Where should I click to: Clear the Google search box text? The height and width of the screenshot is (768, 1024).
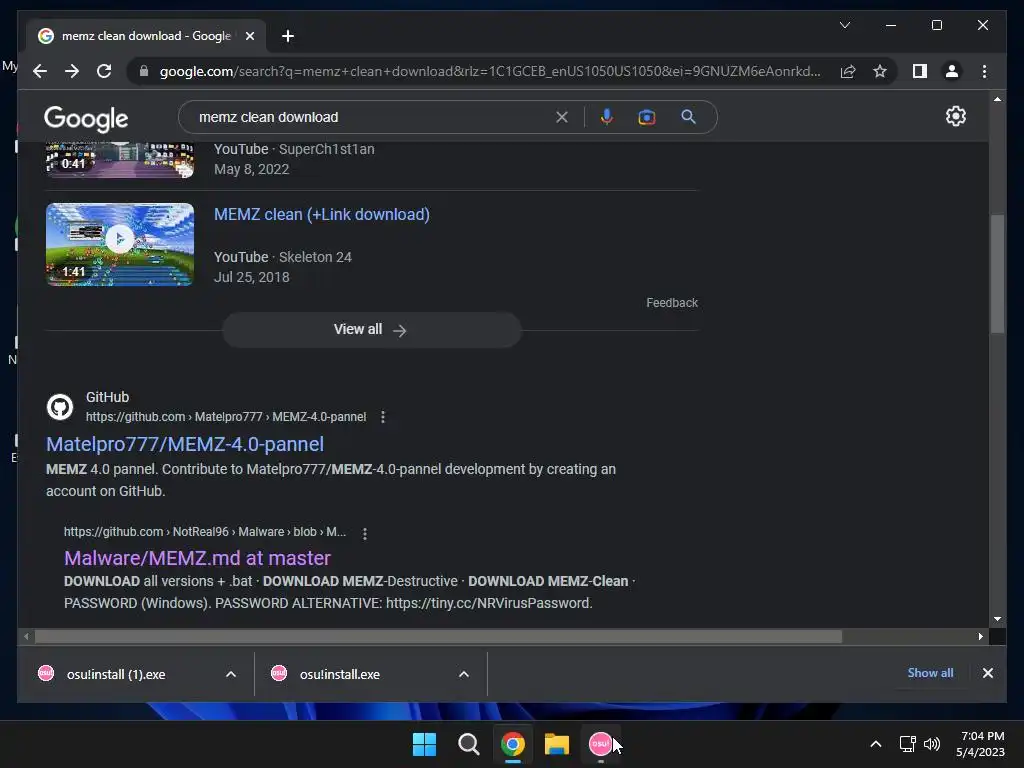tap(562, 117)
